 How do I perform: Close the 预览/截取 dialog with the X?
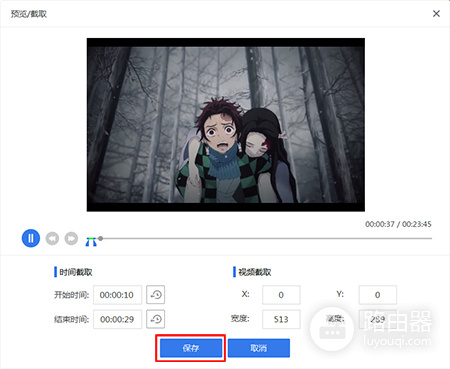tap(436, 14)
